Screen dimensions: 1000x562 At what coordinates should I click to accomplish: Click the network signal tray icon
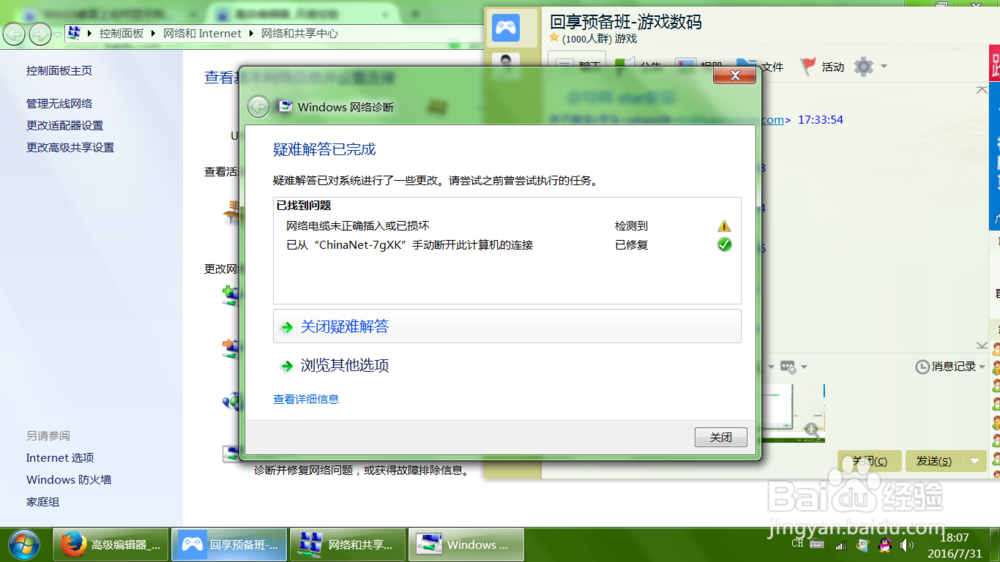841,545
